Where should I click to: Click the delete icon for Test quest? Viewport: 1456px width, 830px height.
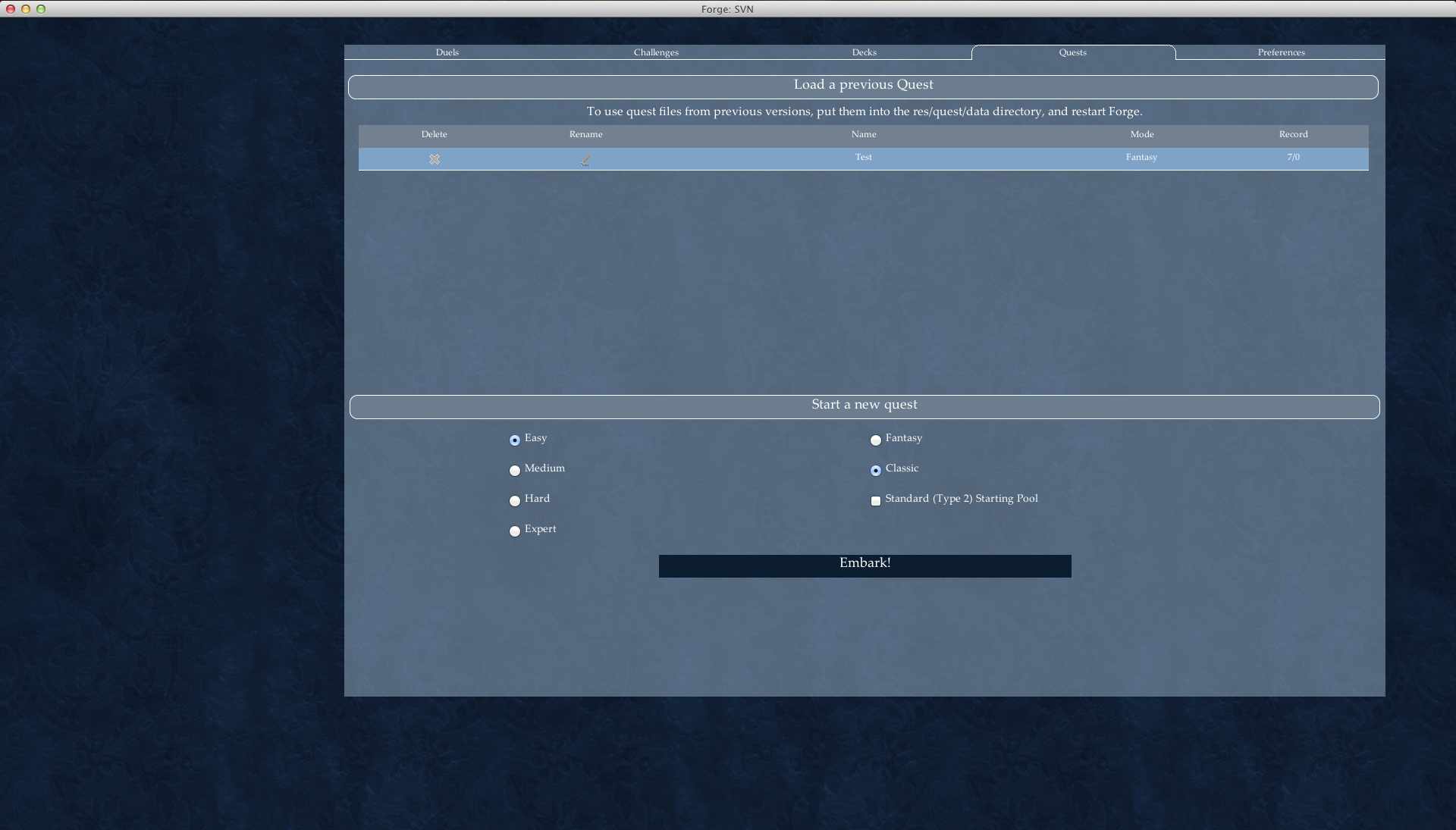point(435,159)
